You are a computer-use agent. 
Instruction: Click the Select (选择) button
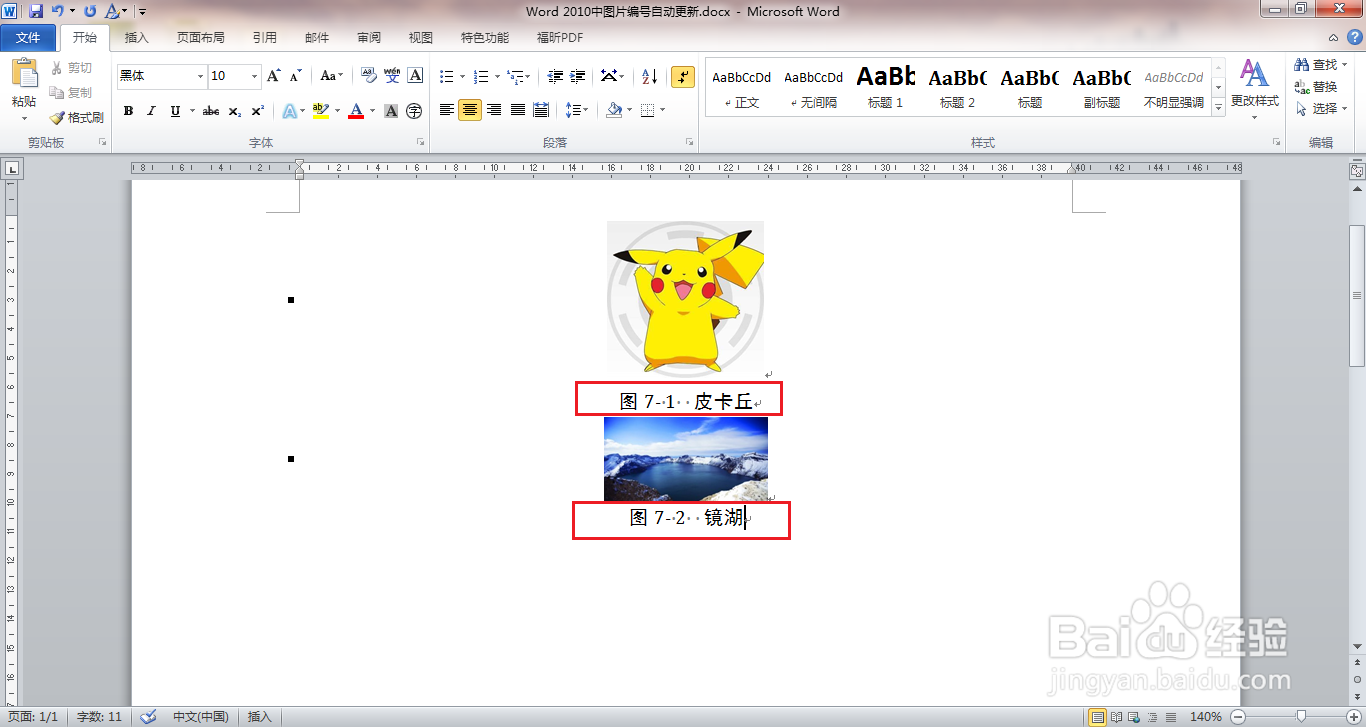pyautogui.click(x=1320, y=109)
